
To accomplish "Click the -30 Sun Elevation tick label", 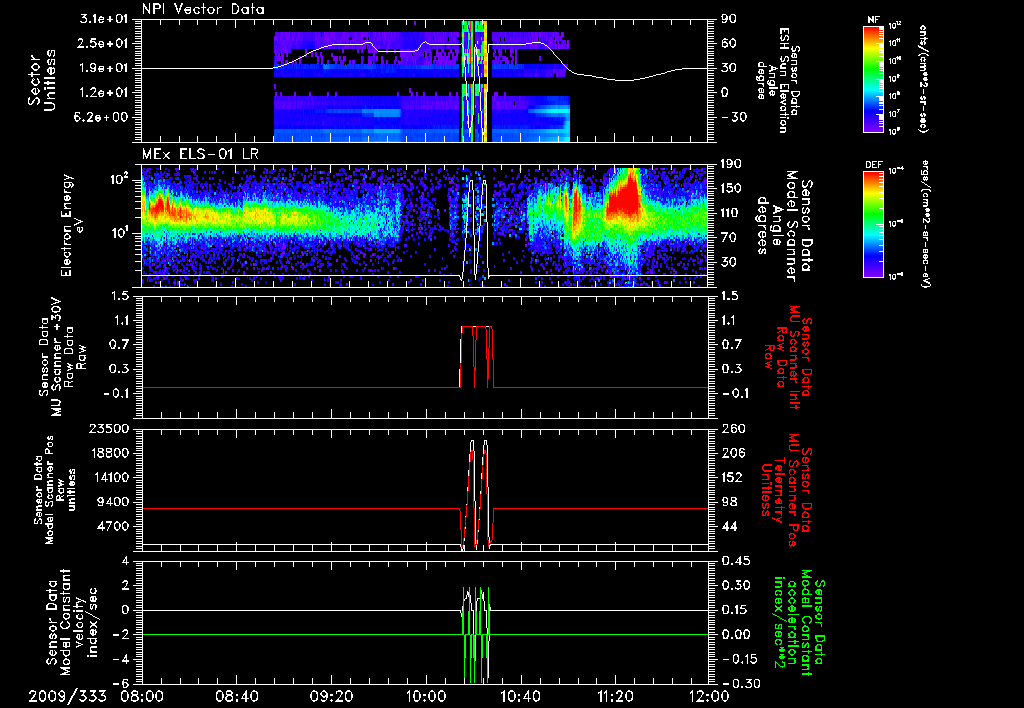I will tap(733, 118).
